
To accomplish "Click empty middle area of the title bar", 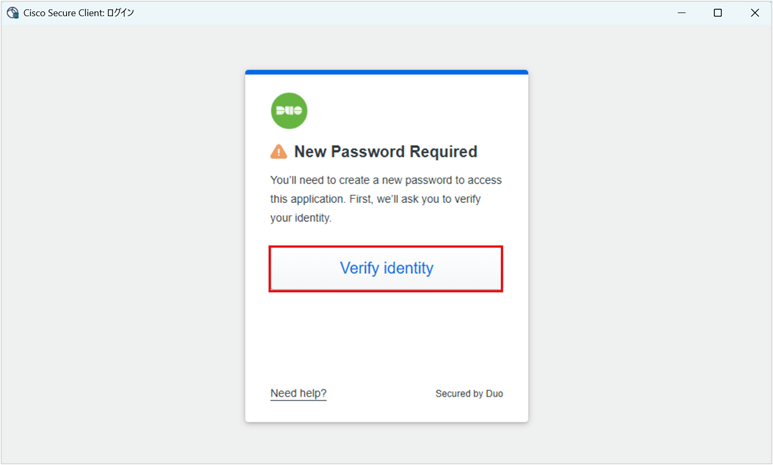I will 400,13.
